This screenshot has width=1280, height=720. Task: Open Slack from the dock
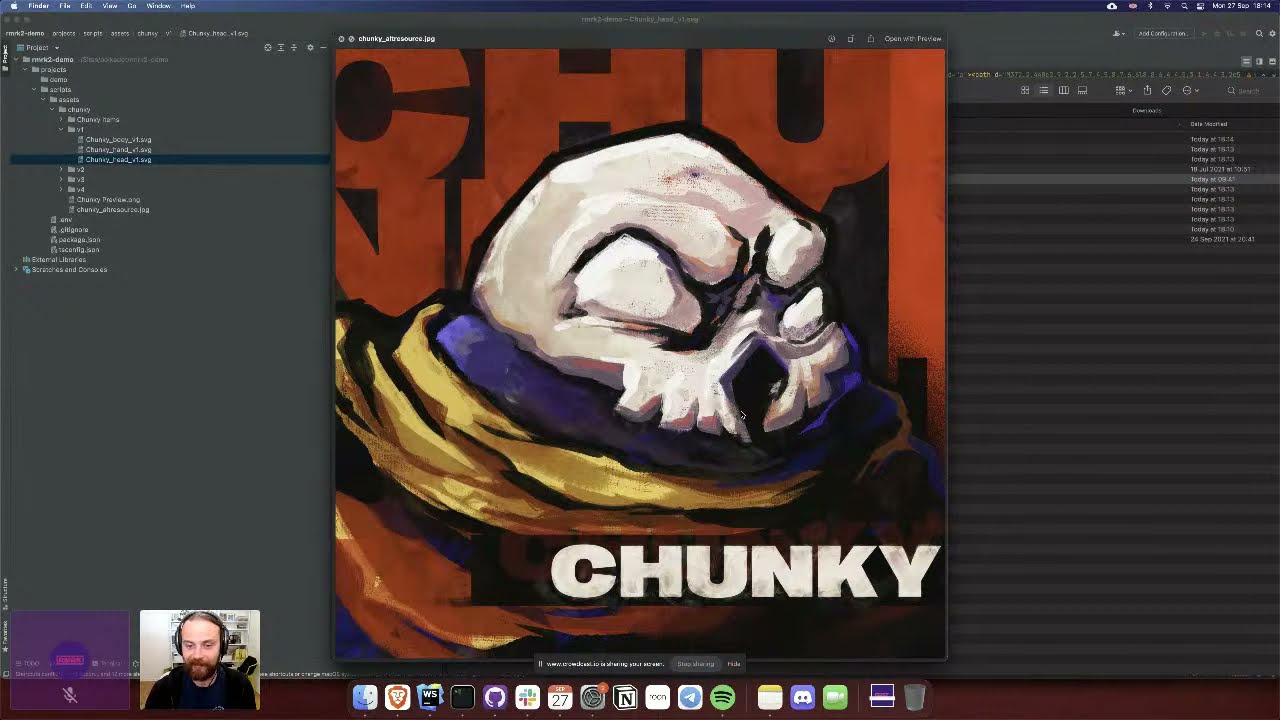(x=527, y=696)
